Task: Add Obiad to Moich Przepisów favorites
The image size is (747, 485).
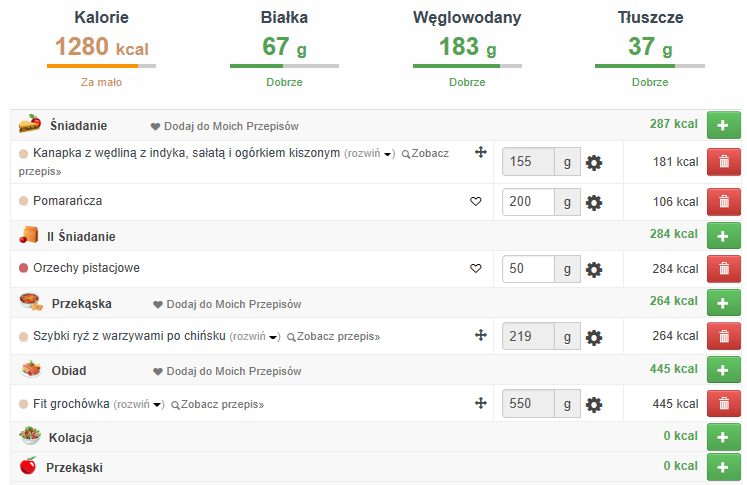Action: pos(226,371)
